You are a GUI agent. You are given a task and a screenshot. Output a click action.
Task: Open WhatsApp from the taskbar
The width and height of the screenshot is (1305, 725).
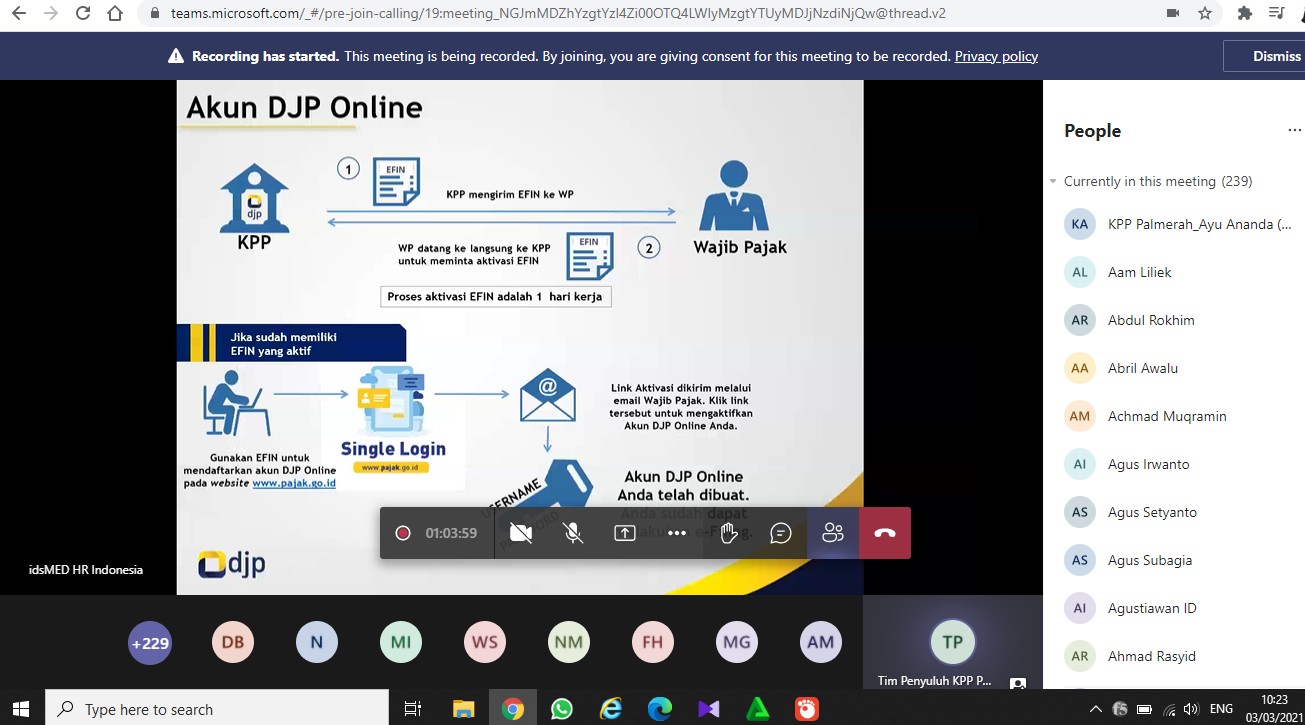click(x=562, y=709)
